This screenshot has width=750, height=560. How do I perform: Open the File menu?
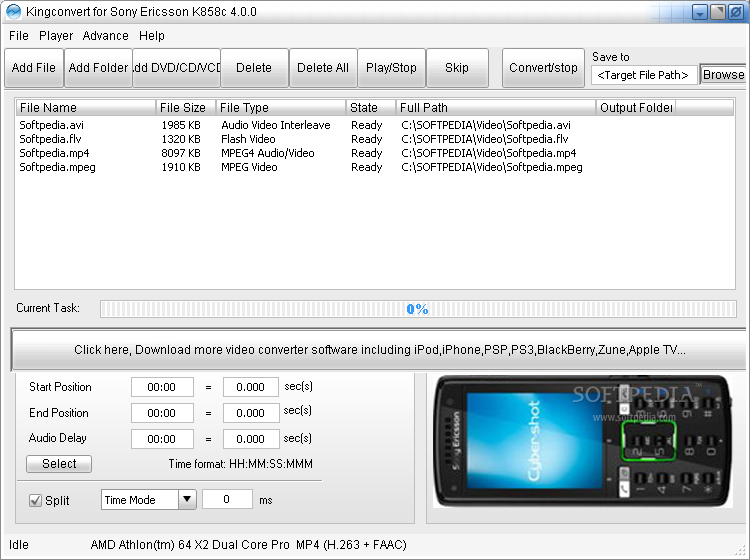click(19, 36)
